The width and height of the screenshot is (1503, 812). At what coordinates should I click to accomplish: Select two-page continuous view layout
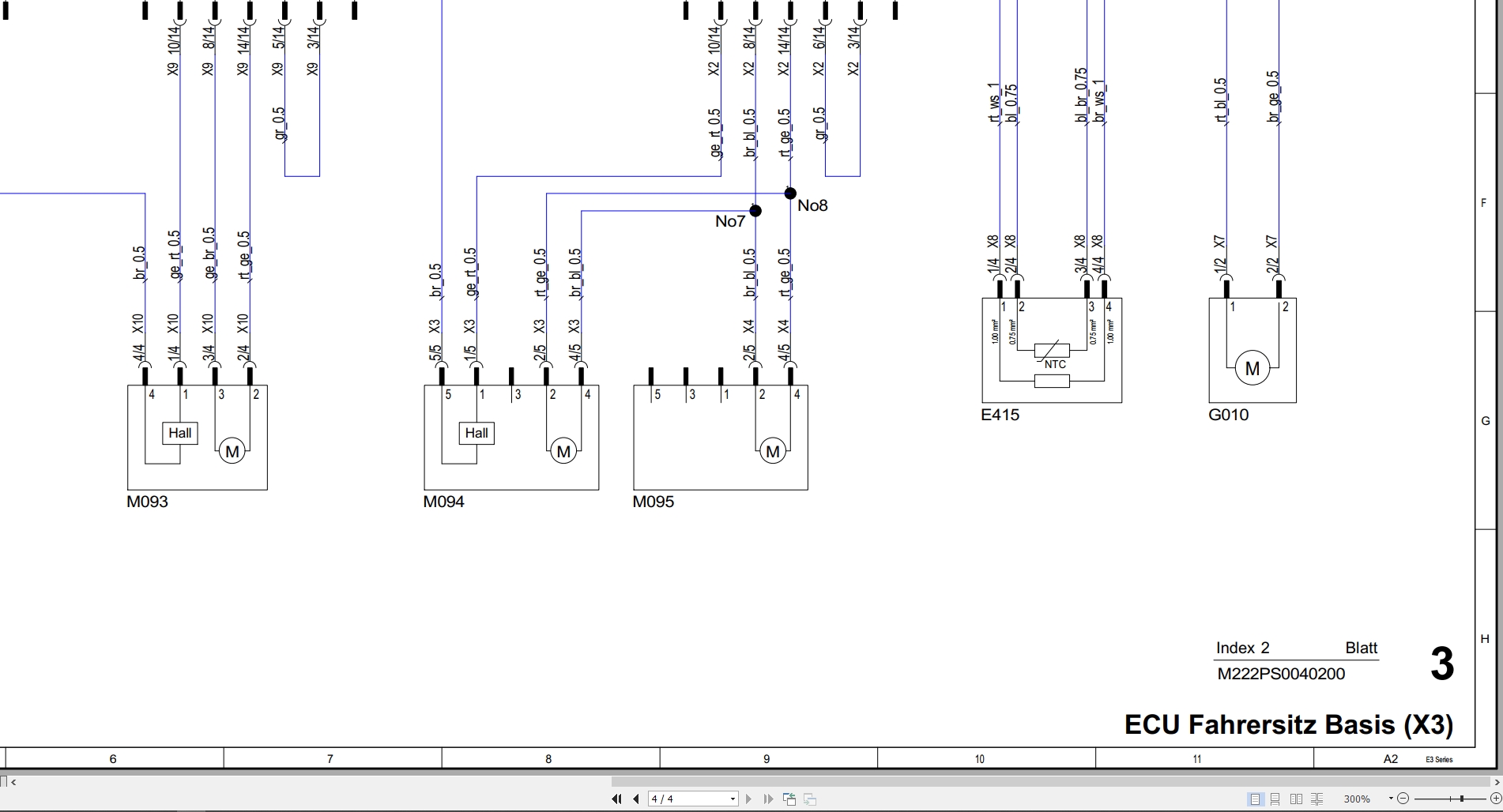pyautogui.click(x=1317, y=799)
